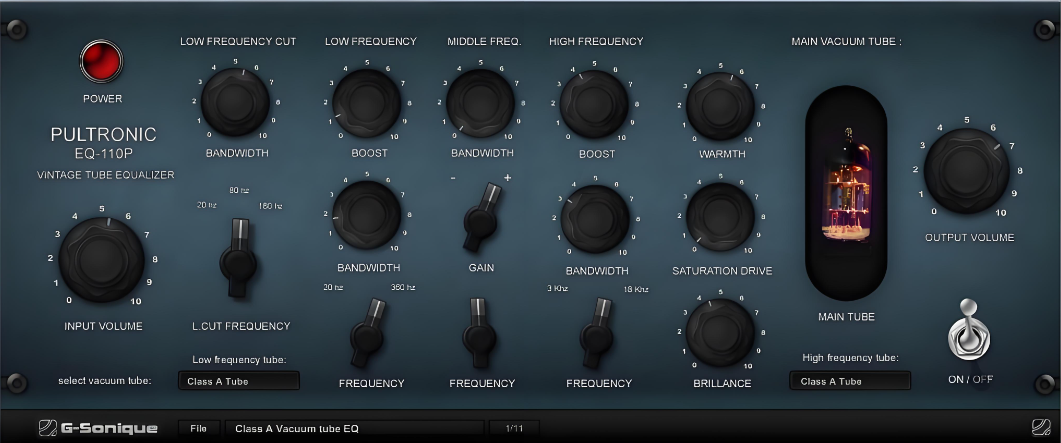Click the Low Frequency Boost knob
The height and width of the screenshot is (443, 1061).
(367, 103)
